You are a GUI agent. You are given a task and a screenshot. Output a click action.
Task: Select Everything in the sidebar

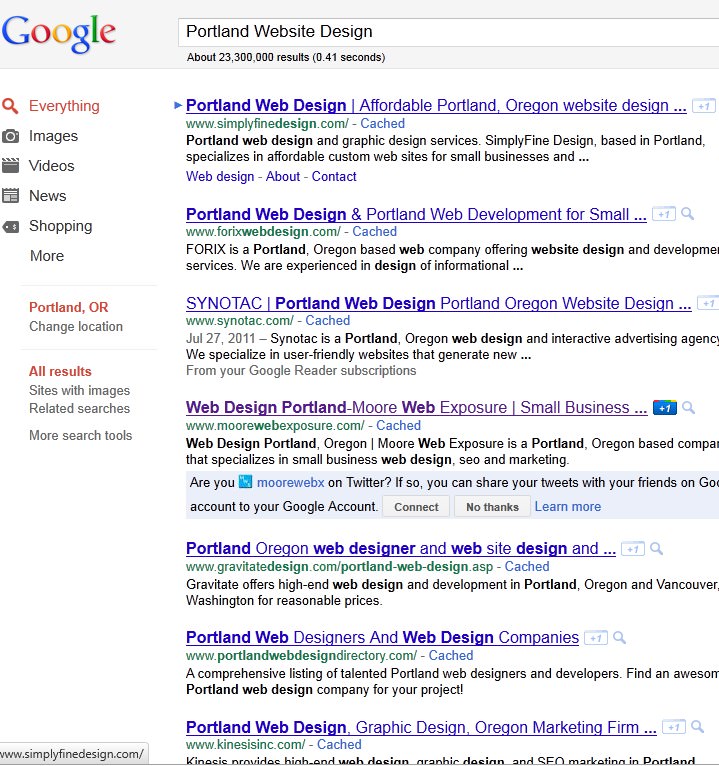pos(64,106)
